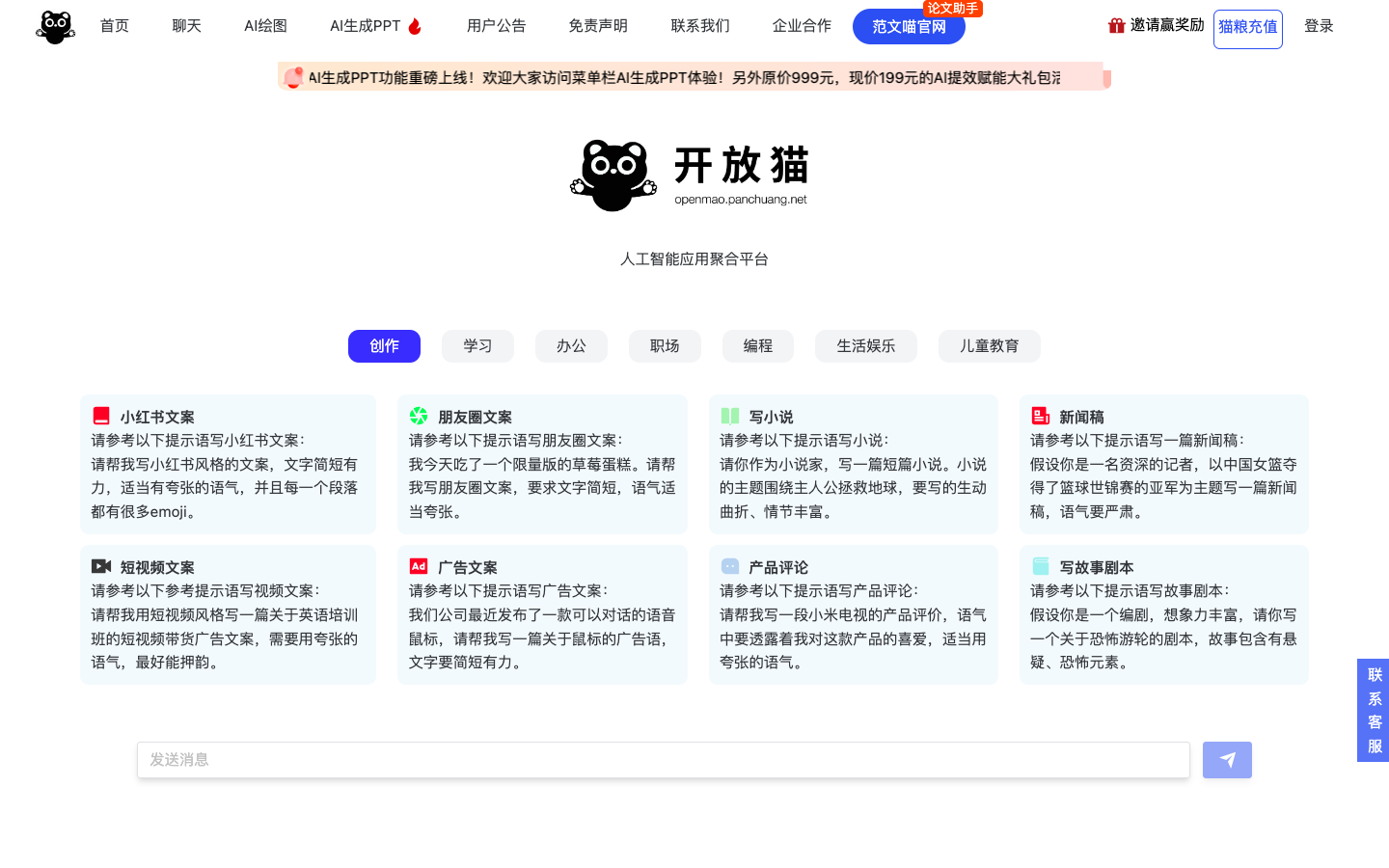Open the AI绘图 menu item

click(x=265, y=26)
